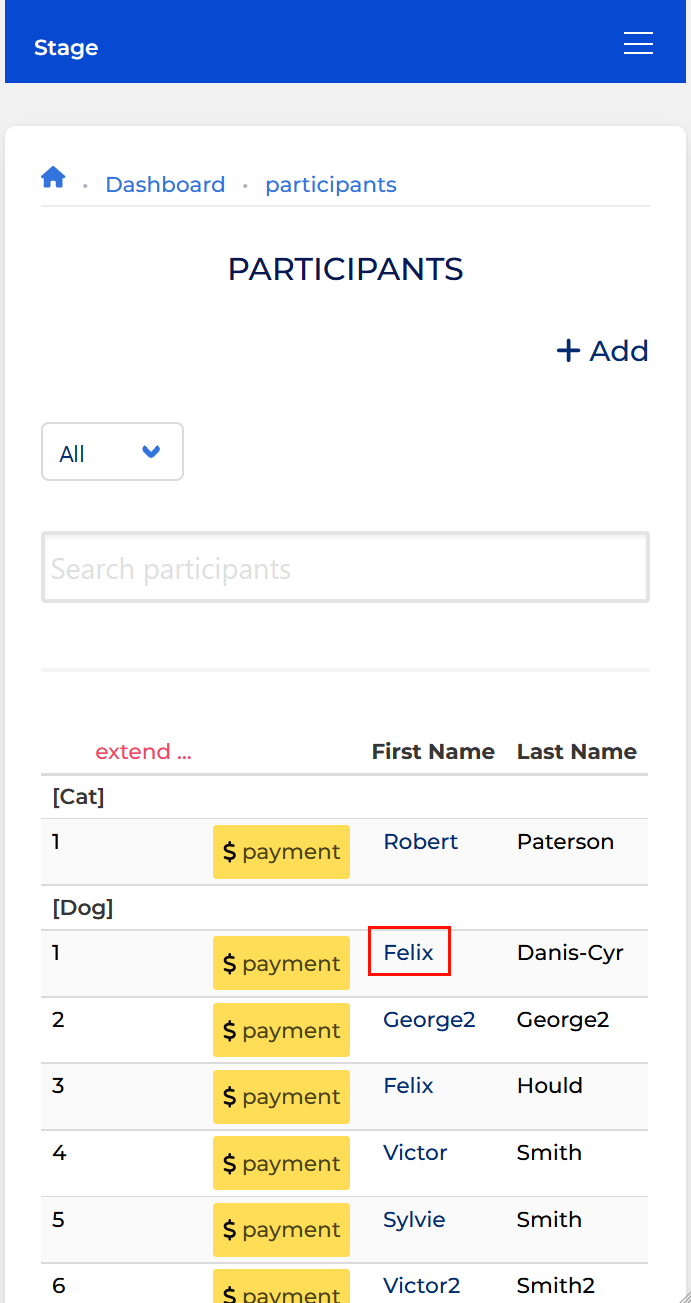Click payment button for Victor Smith
Viewport: 691px width, 1303px height.
(281, 1163)
